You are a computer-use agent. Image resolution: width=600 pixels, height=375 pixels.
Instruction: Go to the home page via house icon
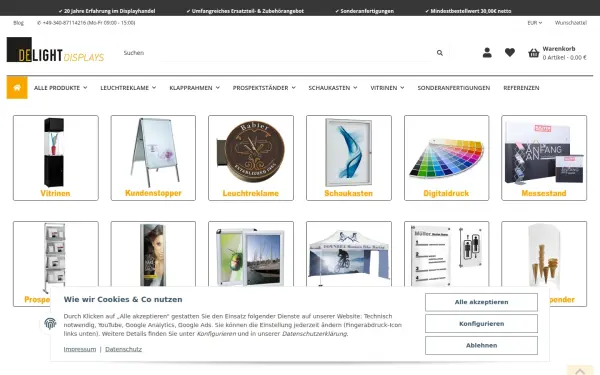(17, 88)
